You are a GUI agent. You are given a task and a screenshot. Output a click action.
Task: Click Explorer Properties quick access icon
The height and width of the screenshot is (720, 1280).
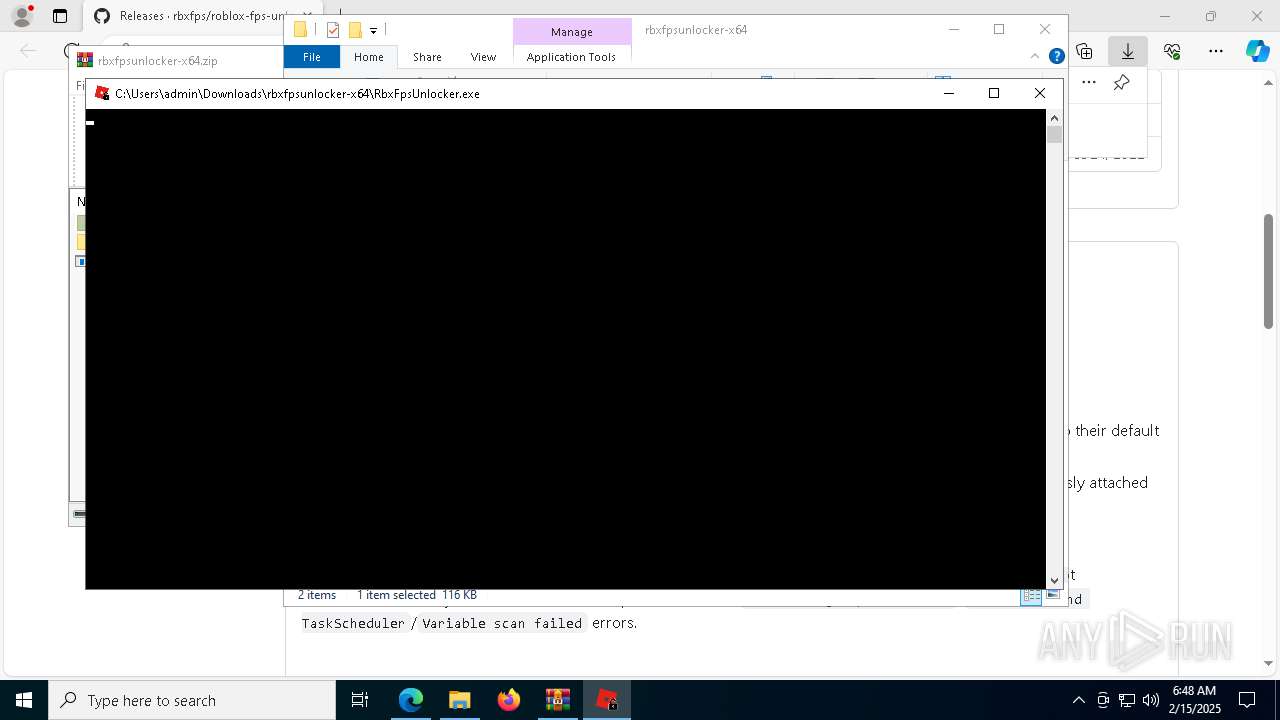coord(333,30)
